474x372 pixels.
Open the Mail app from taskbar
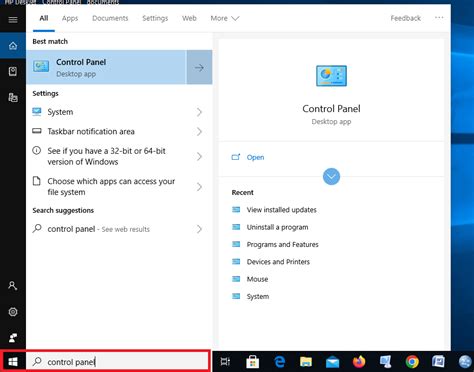(332, 362)
